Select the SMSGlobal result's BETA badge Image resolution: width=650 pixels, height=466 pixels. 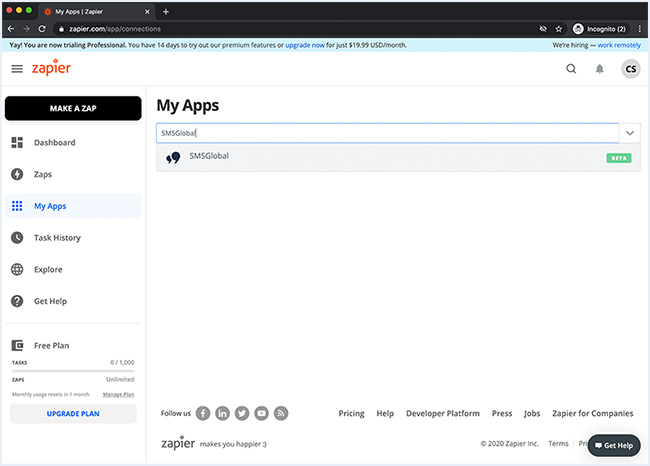[619, 158]
